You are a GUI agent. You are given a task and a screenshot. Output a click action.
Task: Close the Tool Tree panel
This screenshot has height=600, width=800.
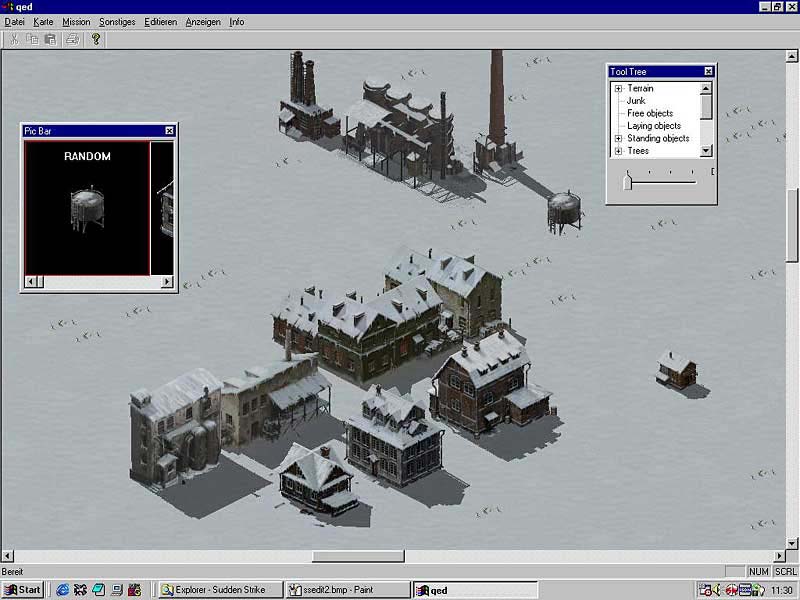[708, 72]
